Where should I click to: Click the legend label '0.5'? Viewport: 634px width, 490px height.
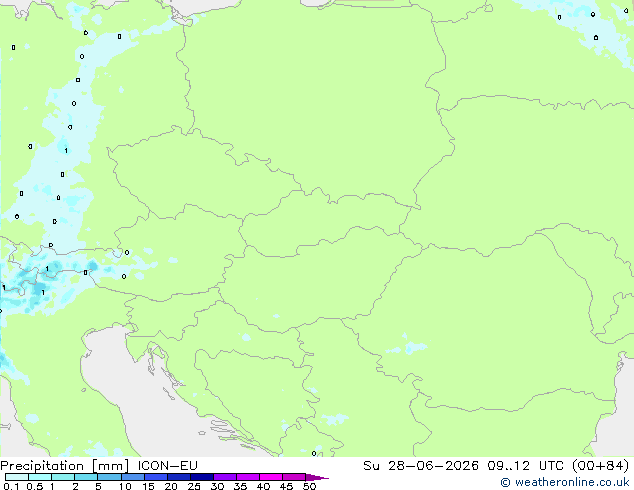pos(35,486)
